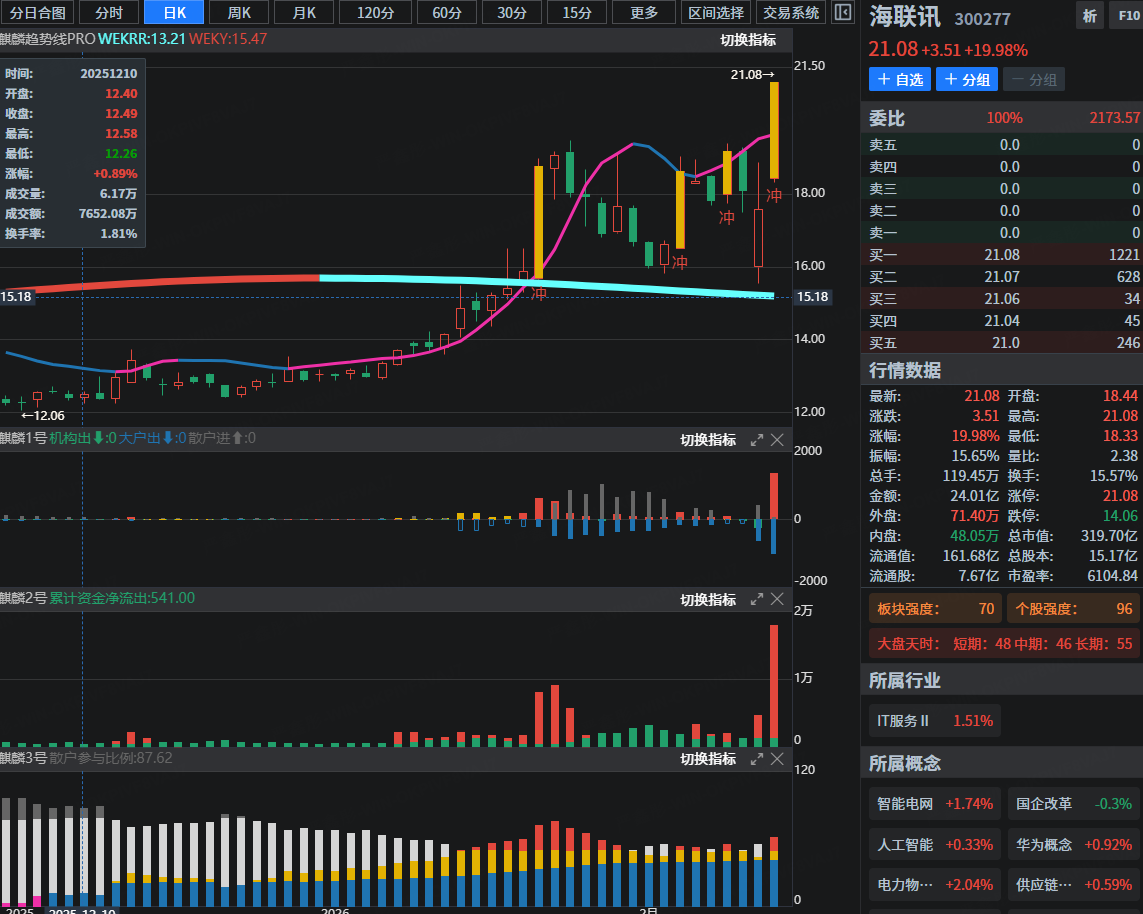Open 切换指标 for 麒麟2号 panel
The image size is (1143, 914).
click(x=708, y=599)
